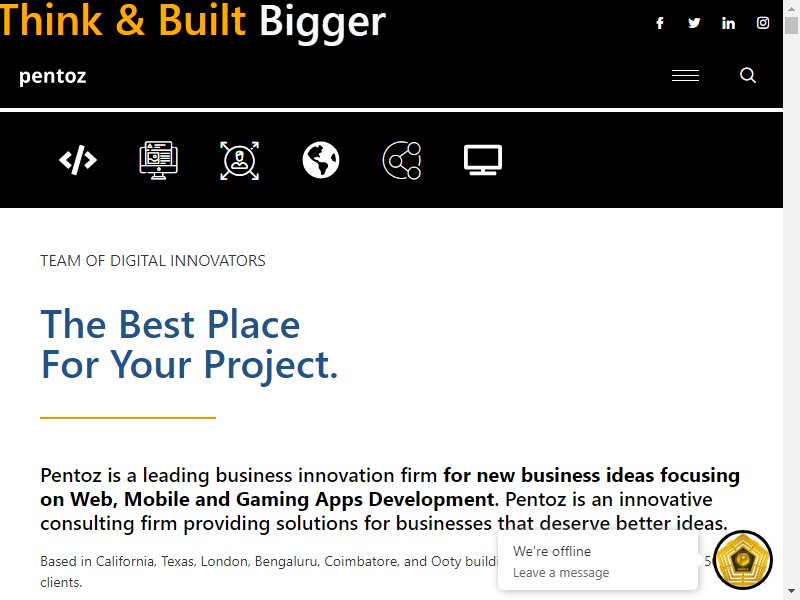Viewport: 800px width, 600px height.
Task: Open the Twitter social icon
Action: tap(694, 23)
